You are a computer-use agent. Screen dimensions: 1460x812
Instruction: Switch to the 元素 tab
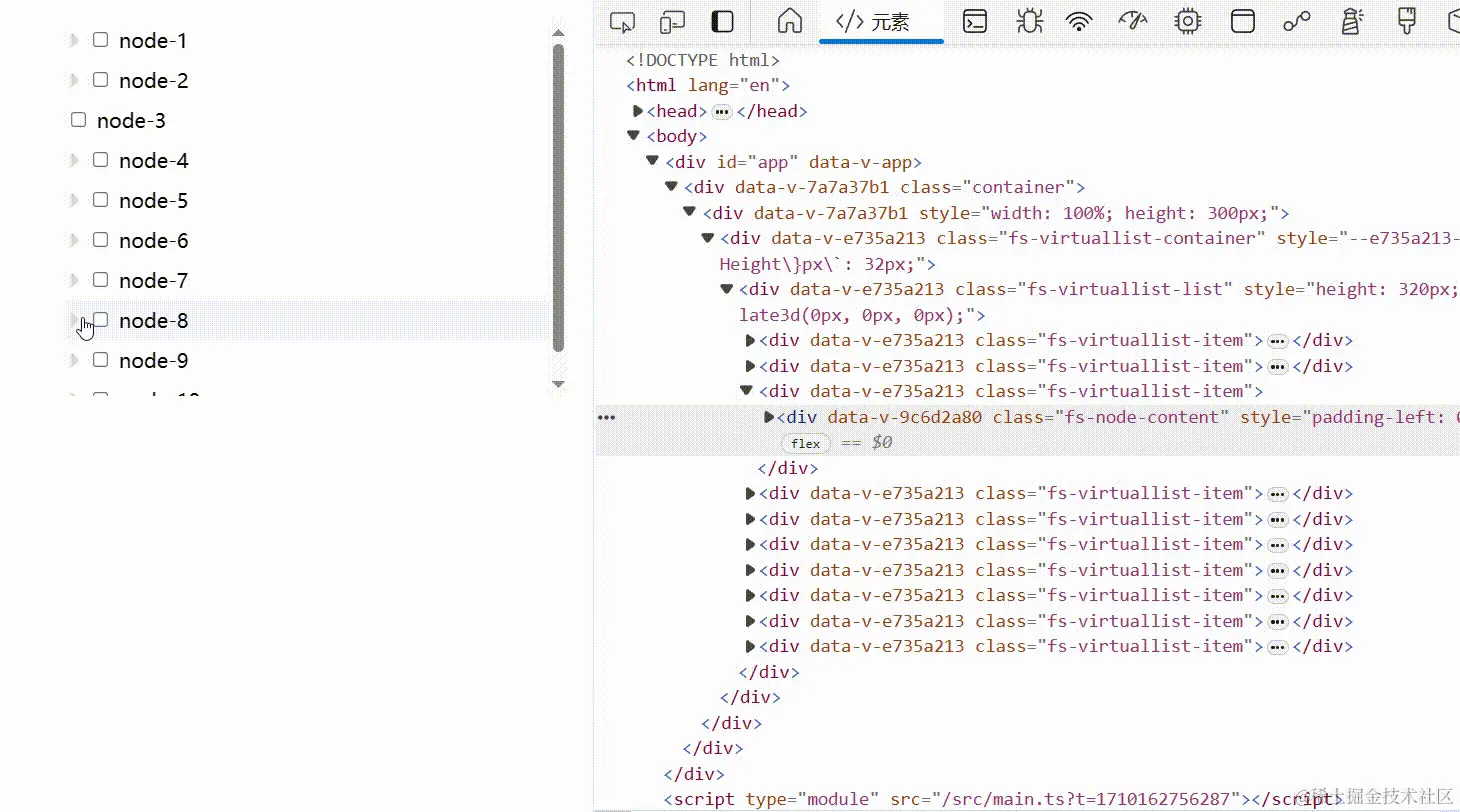coord(881,21)
